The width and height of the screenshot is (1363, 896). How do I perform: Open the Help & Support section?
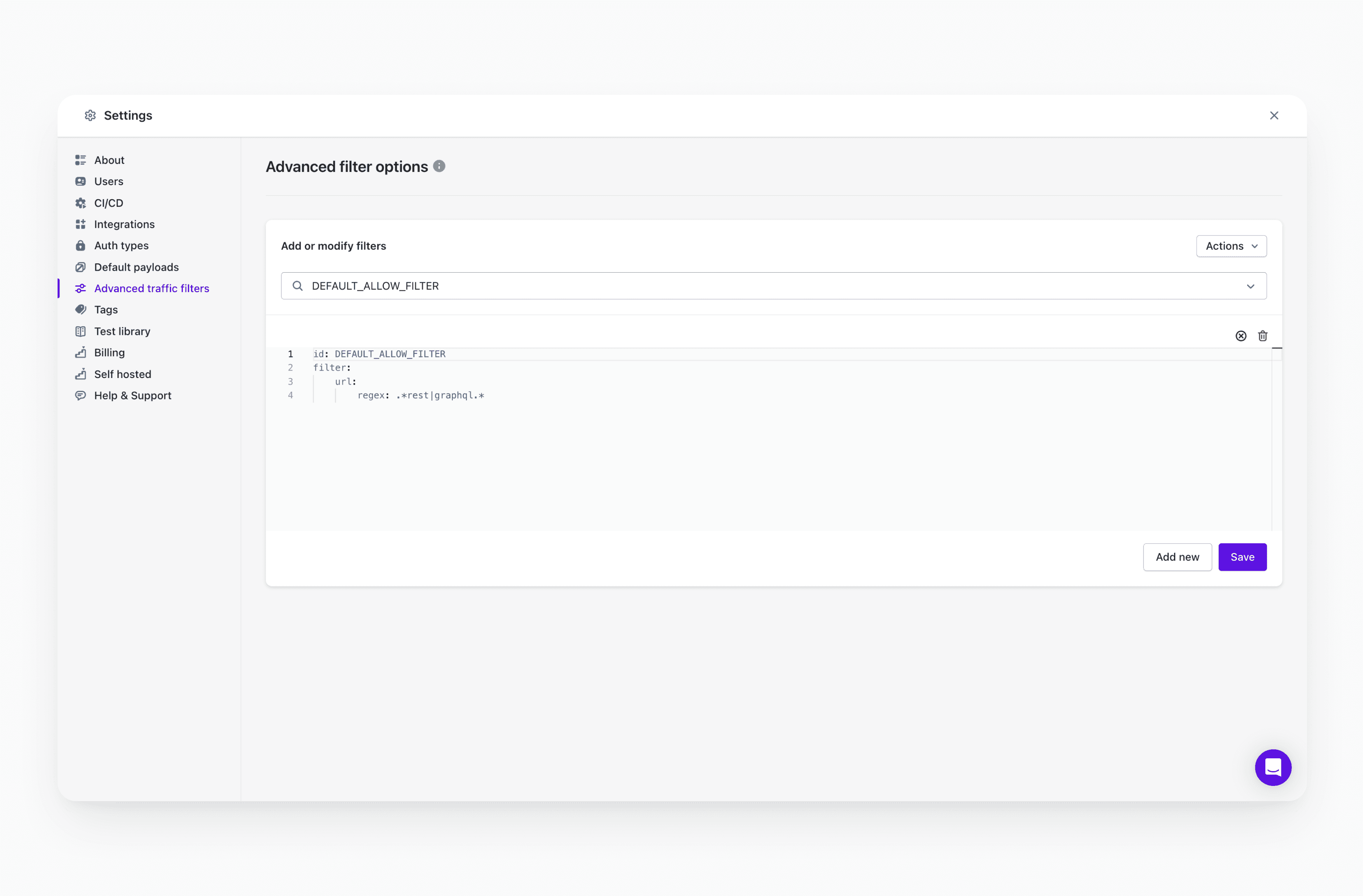(x=132, y=395)
